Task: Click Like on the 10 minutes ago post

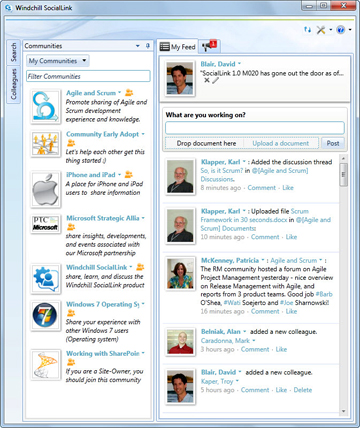Action: (291, 237)
